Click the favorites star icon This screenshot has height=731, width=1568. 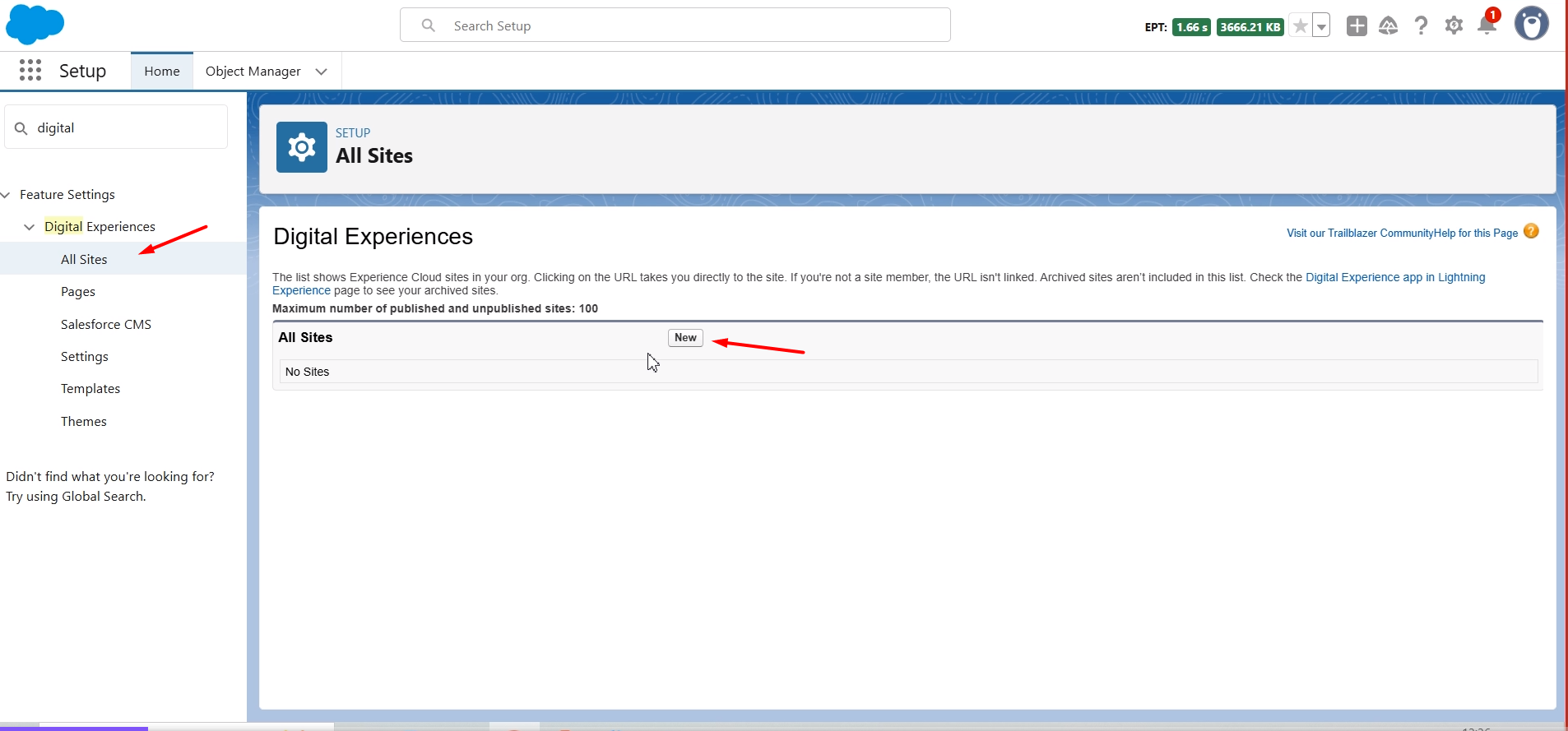1300,26
